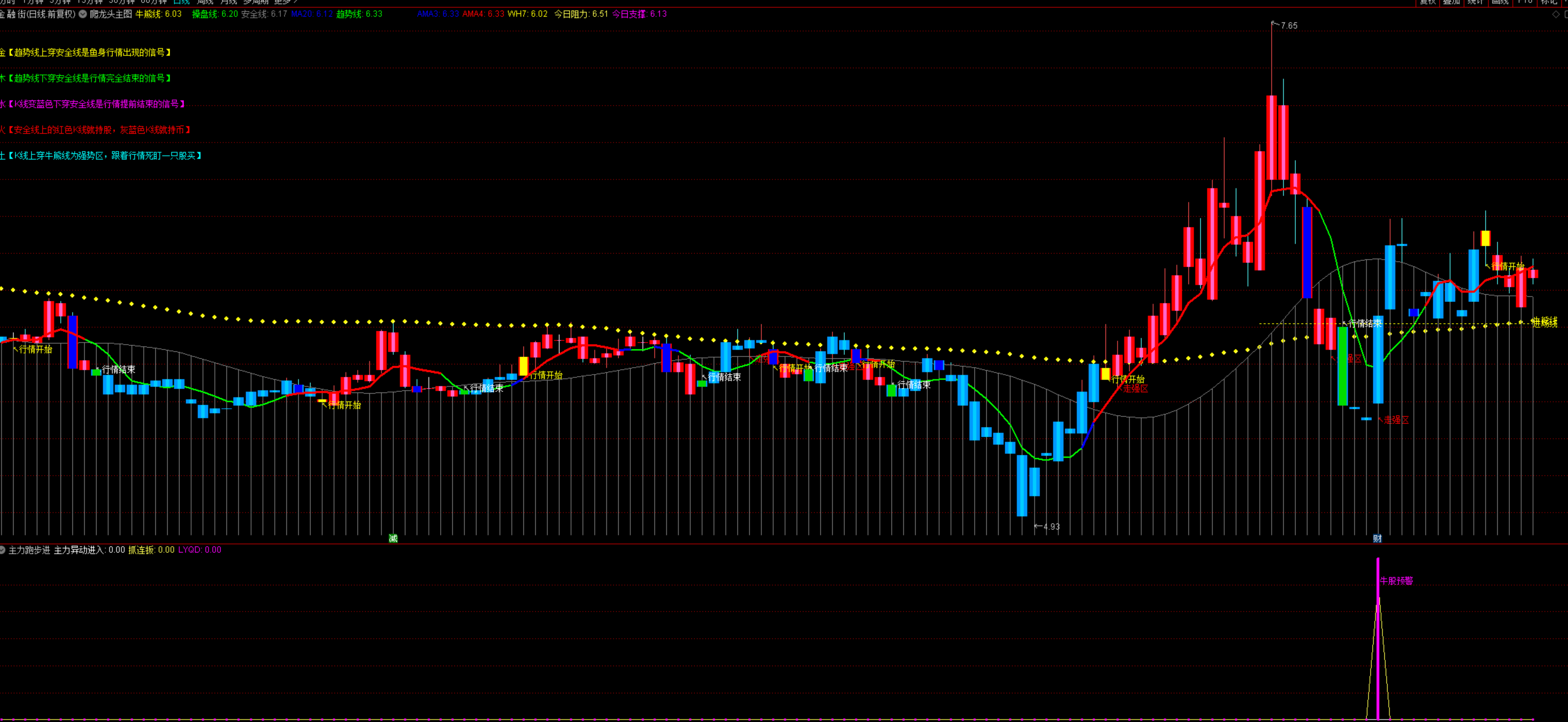Click the AMA4: 6.33 value
Image resolution: width=1568 pixels, height=722 pixels.
[x=483, y=14]
